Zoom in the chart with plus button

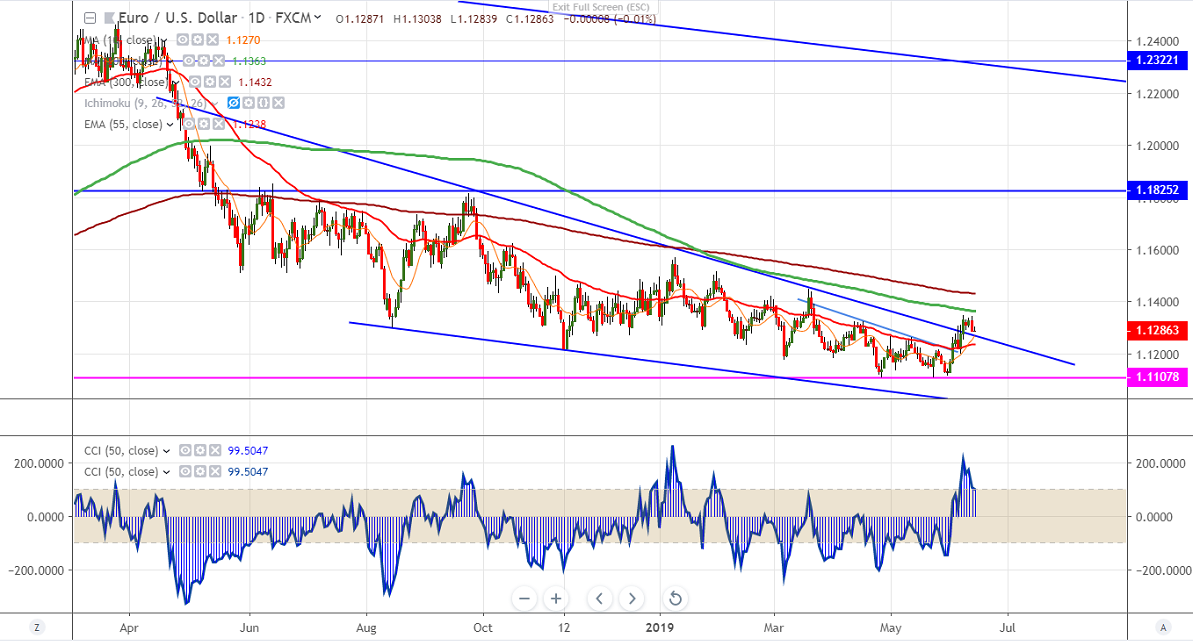pos(556,598)
